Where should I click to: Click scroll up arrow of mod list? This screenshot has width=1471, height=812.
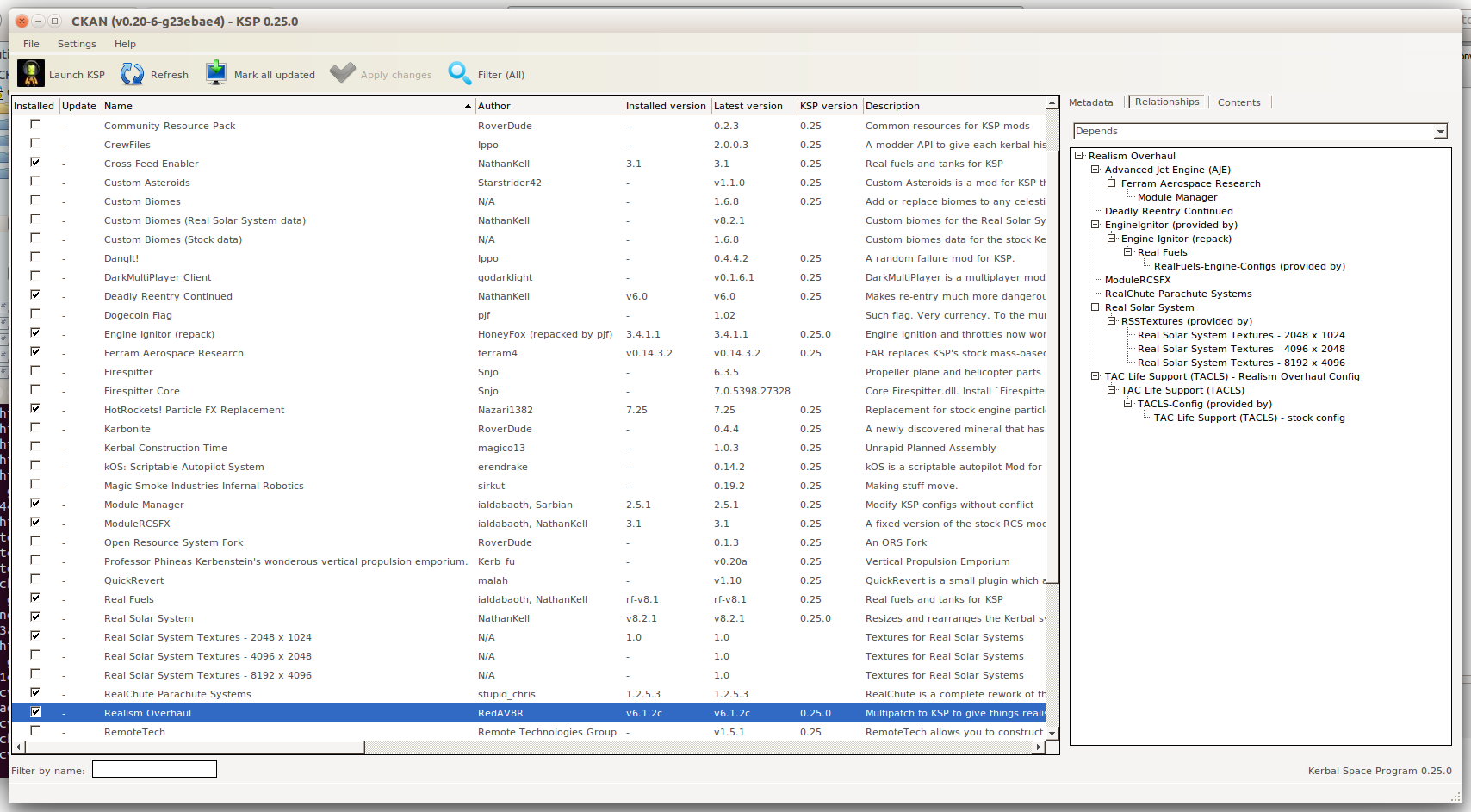click(1052, 102)
